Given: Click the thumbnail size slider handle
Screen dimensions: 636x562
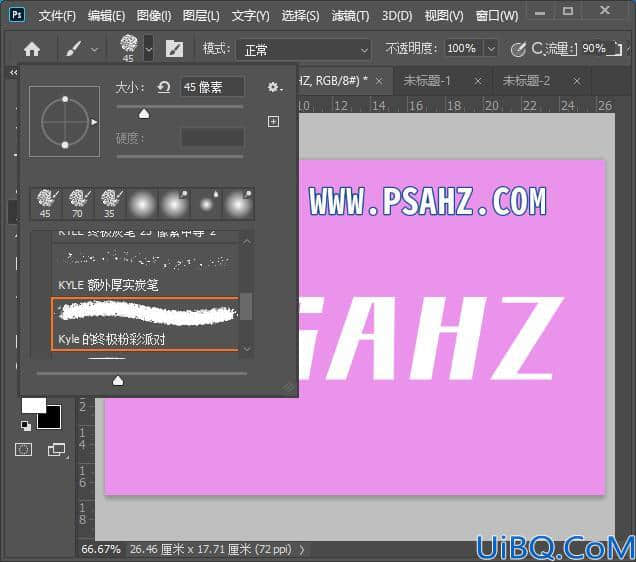Looking at the screenshot, I should (x=118, y=380).
